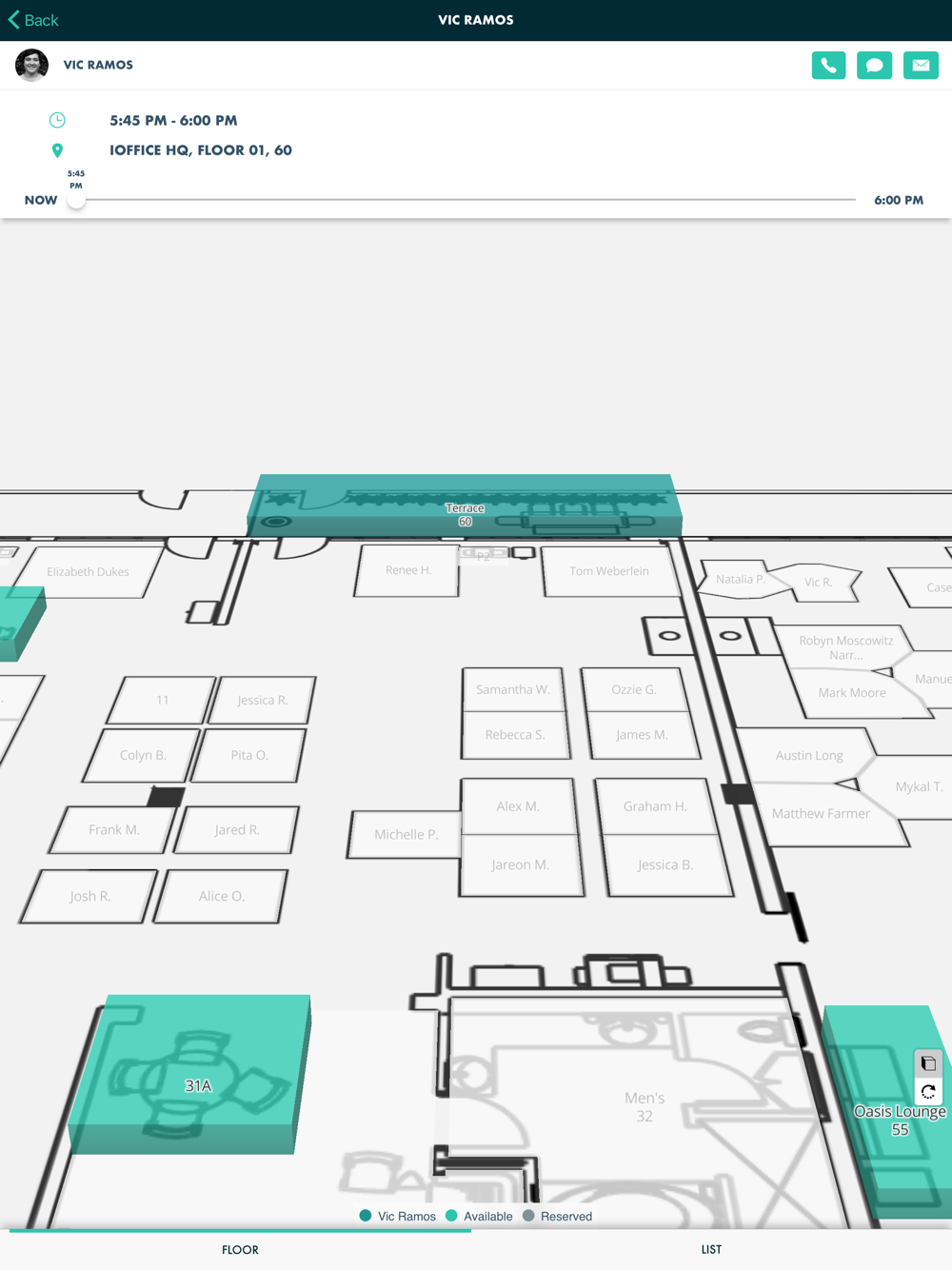Select Alice O. desk
The height and width of the screenshot is (1270, 952).
coord(222,897)
